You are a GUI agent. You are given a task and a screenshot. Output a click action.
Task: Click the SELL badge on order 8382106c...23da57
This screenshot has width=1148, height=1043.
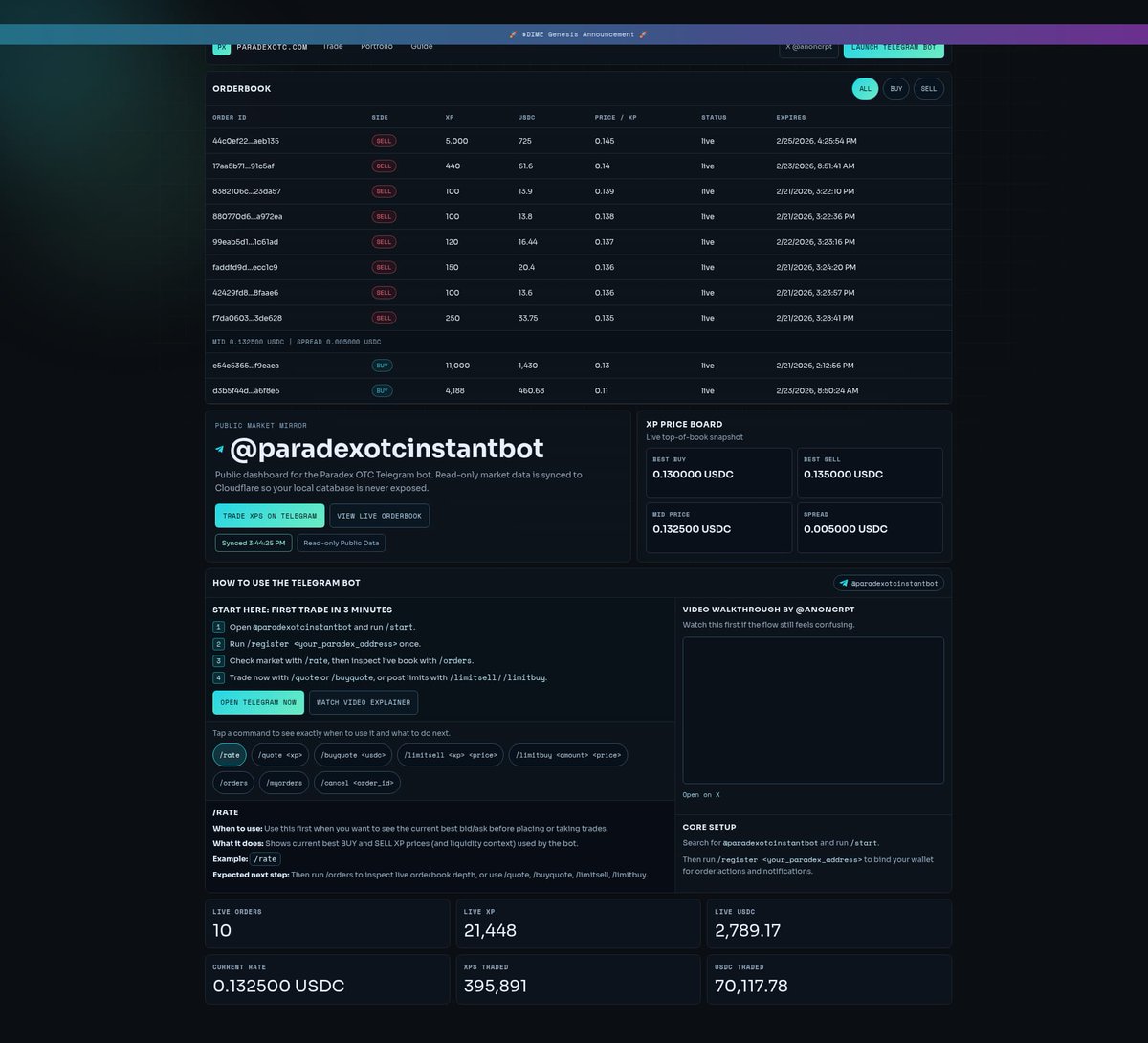pyautogui.click(x=384, y=191)
